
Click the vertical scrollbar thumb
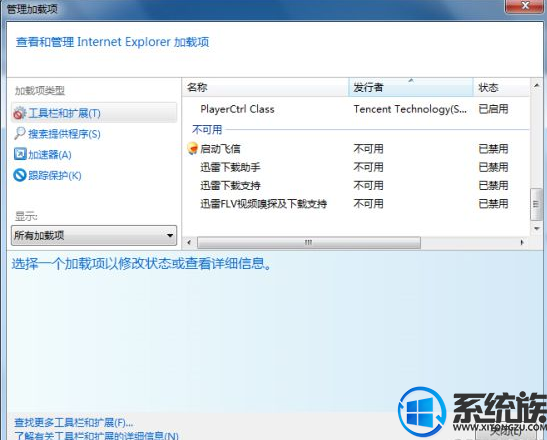tap(536, 204)
